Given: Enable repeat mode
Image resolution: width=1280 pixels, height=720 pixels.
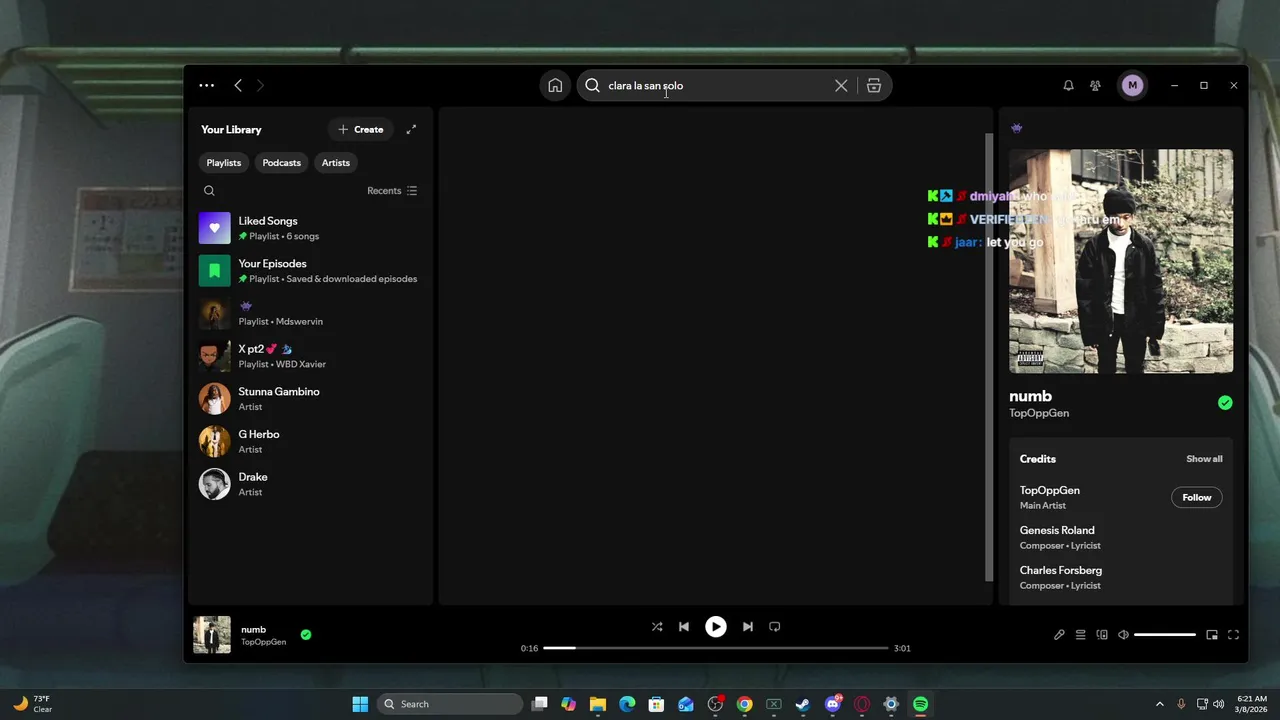Looking at the screenshot, I should 774,627.
